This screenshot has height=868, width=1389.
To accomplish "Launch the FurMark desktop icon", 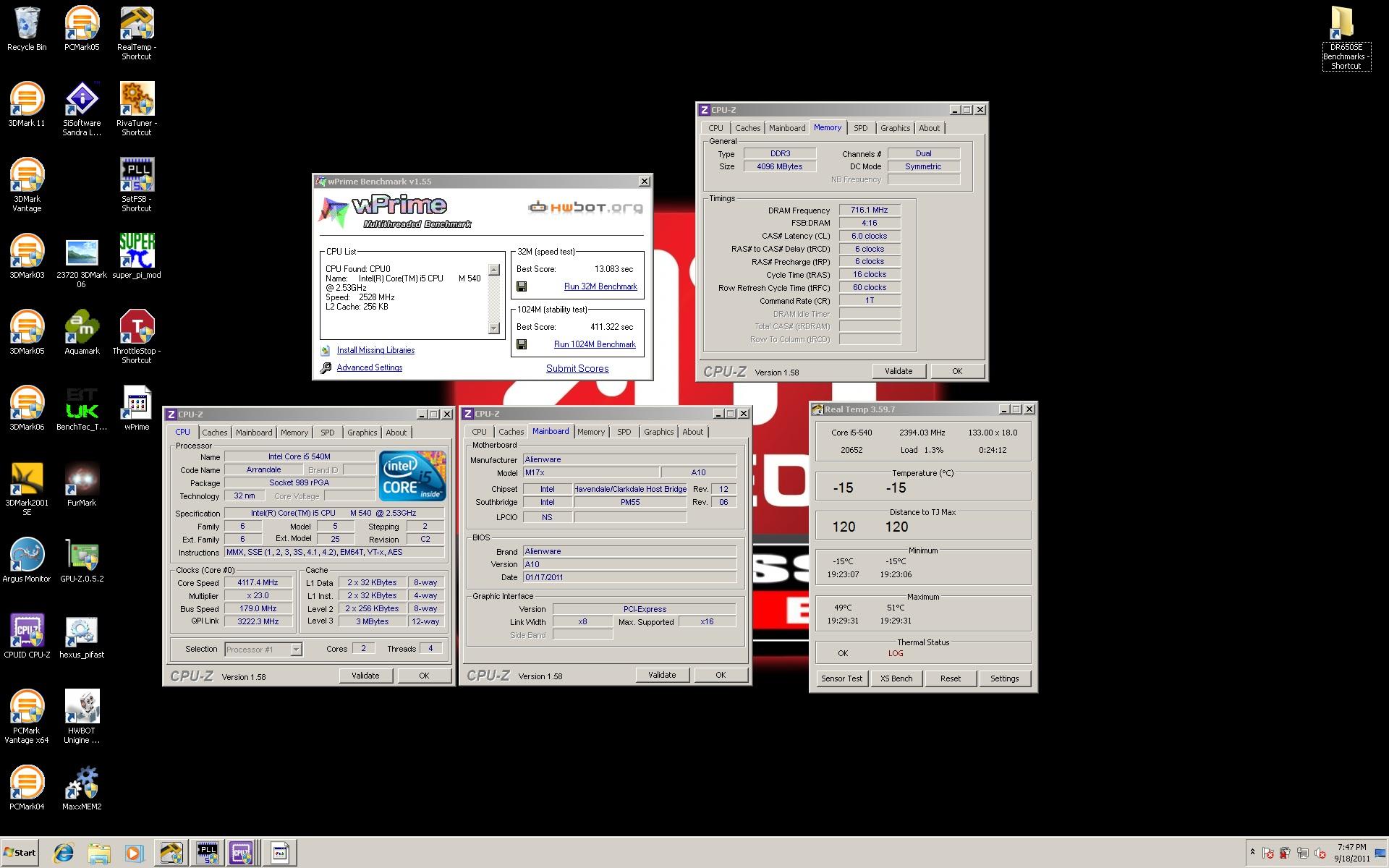I will [82, 485].
